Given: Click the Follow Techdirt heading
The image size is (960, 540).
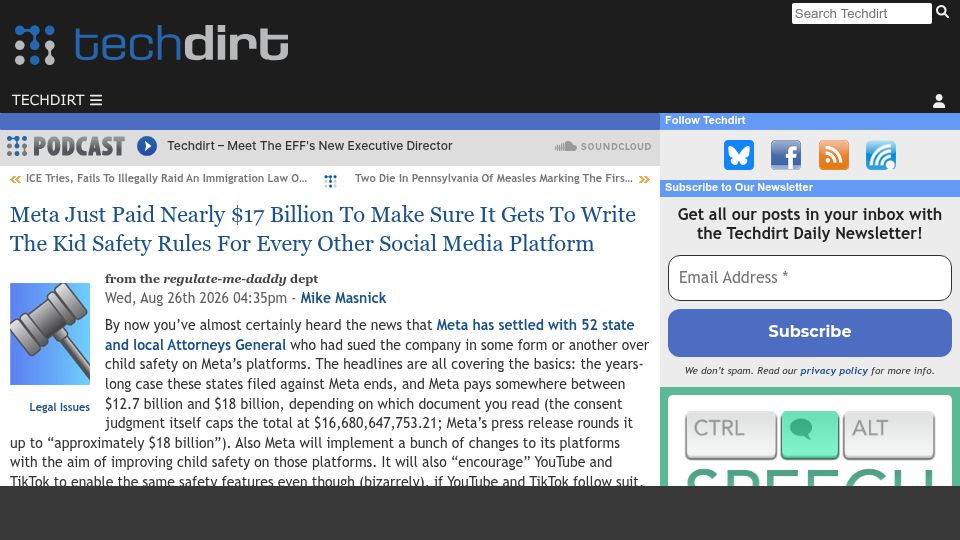Looking at the screenshot, I should (x=705, y=121).
